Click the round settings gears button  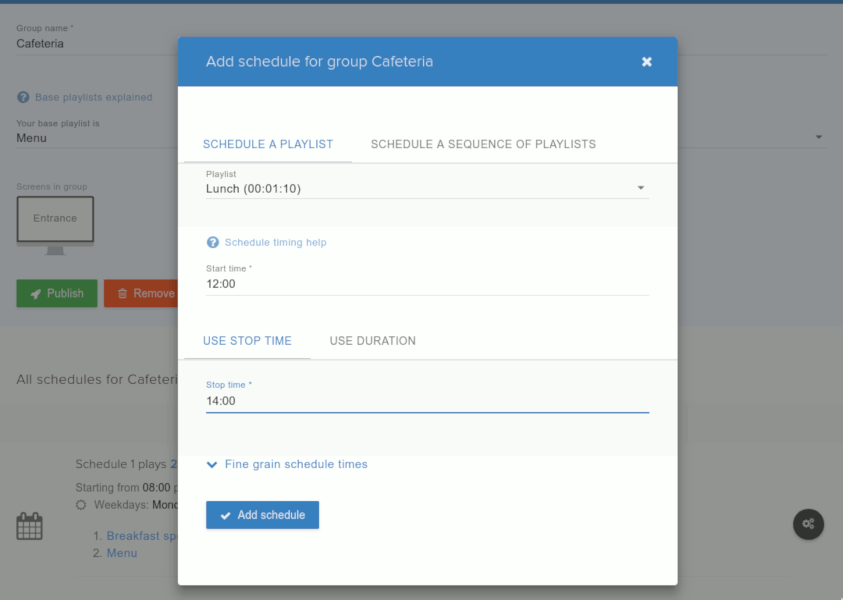tap(808, 524)
